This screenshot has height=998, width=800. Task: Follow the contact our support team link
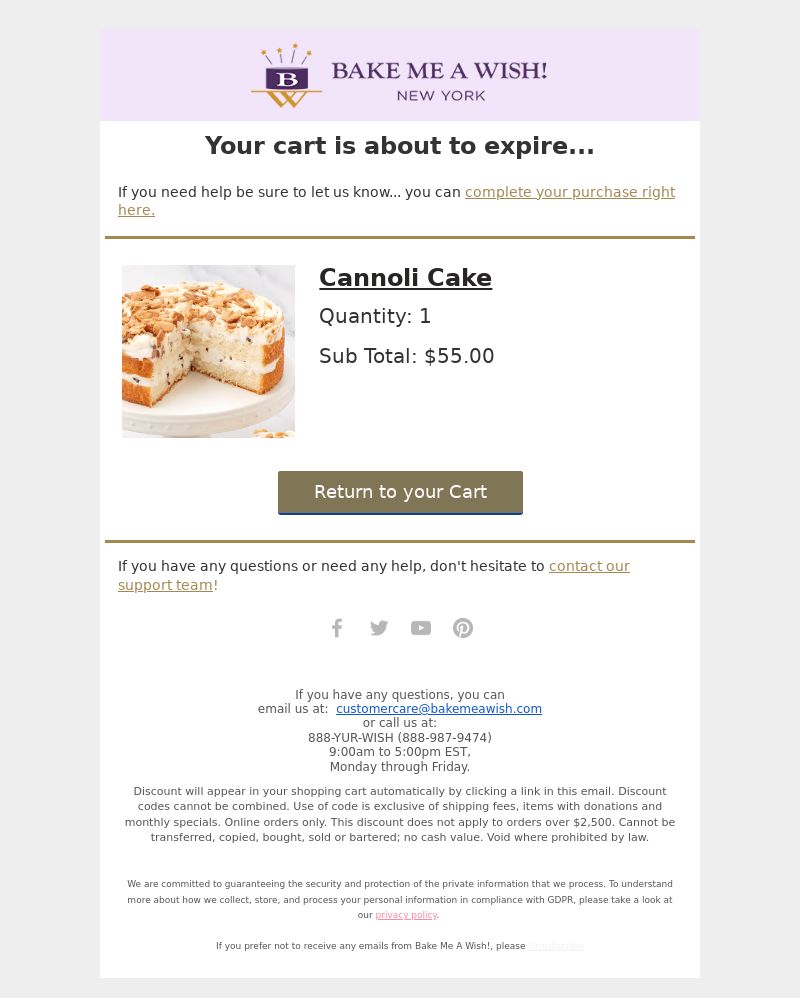coord(374,575)
